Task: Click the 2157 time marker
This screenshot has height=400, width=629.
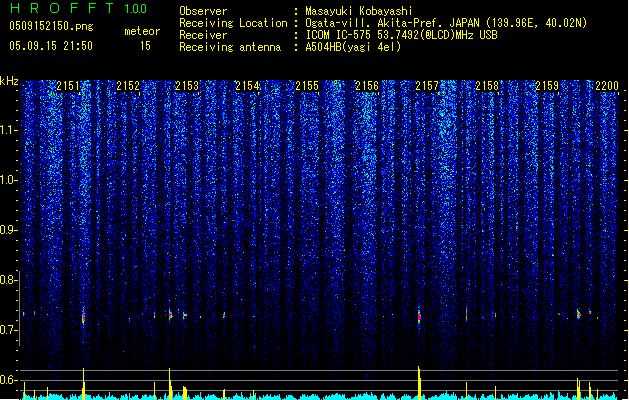Action: pos(427,85)
